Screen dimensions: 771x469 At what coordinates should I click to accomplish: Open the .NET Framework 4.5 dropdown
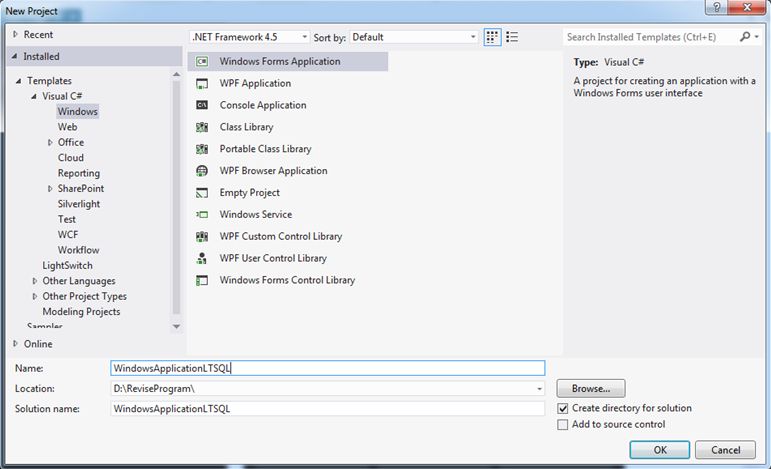pos(250,37)
